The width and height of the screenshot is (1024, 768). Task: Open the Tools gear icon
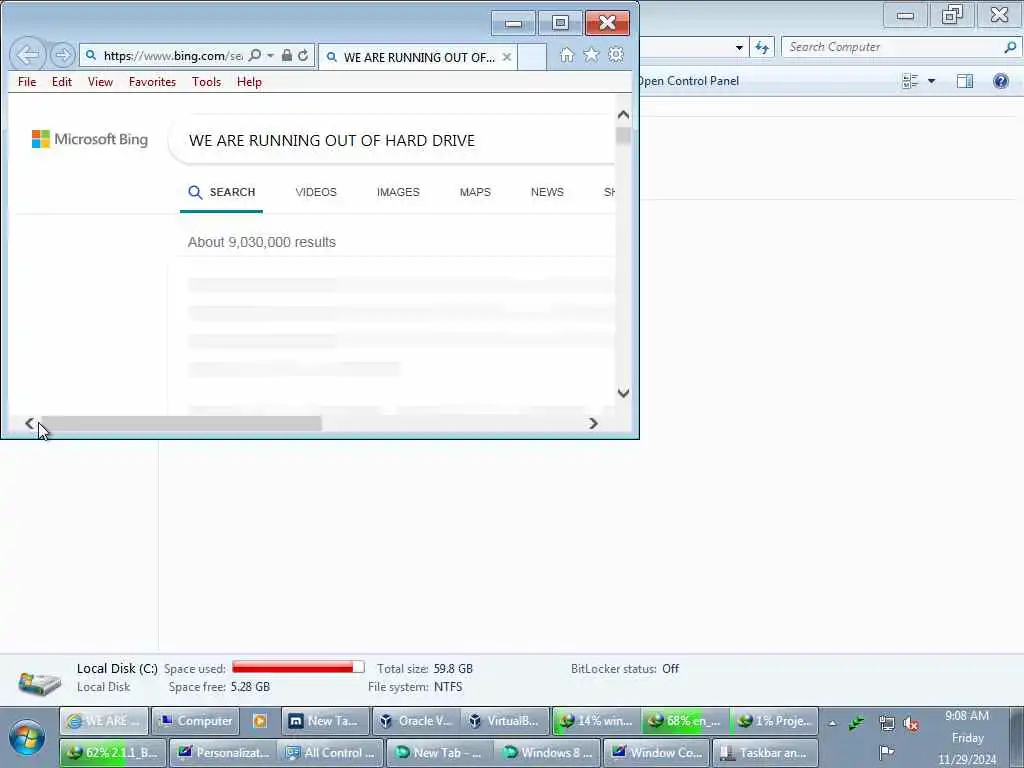click(x=616, y=56)
